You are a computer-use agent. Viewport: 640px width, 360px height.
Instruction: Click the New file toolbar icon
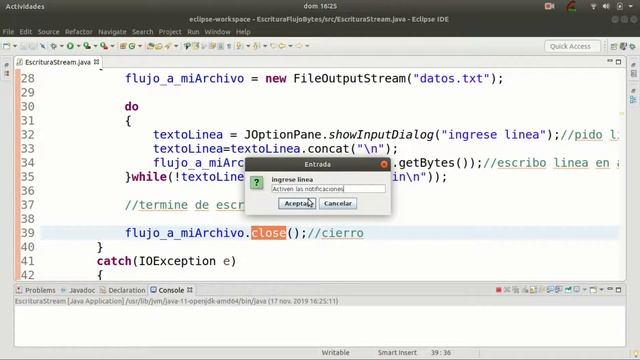[6, 46]
